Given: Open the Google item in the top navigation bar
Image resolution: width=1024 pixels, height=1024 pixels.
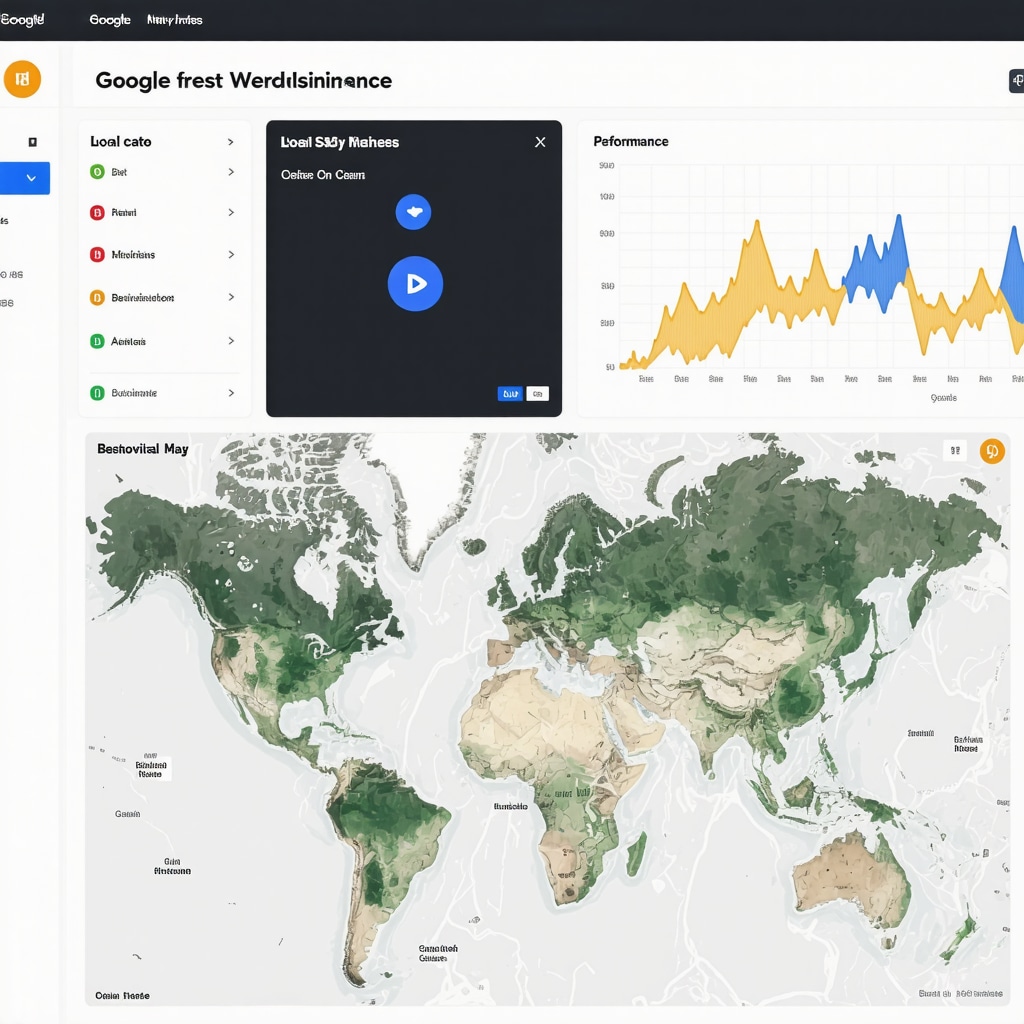Looking at the screenshot, I should click(x=110, y=20).
